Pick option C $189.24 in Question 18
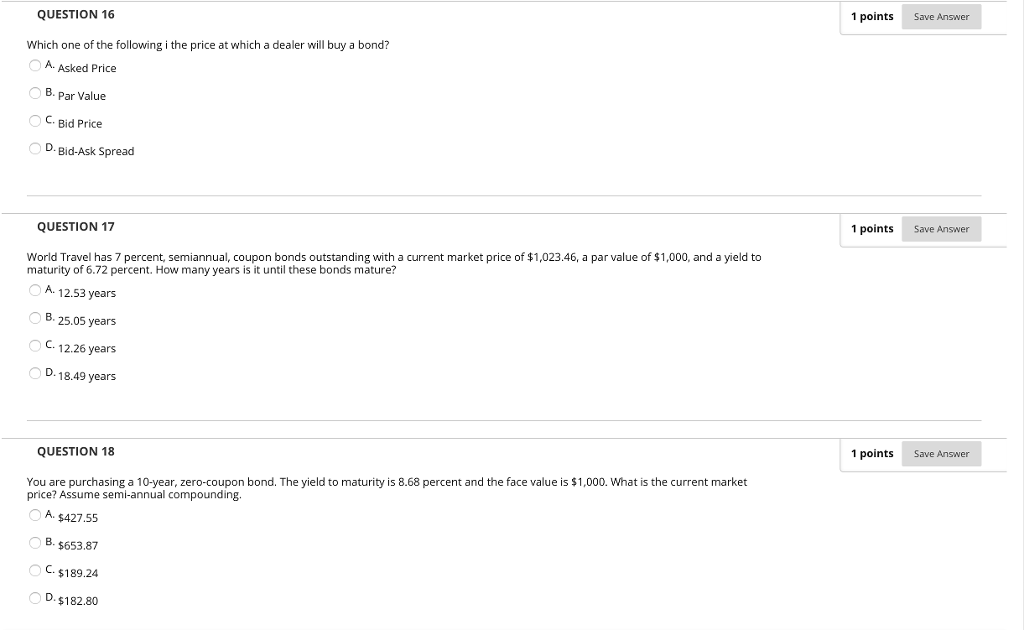This screenshot has width=1024, height=630. click(34, 570)
